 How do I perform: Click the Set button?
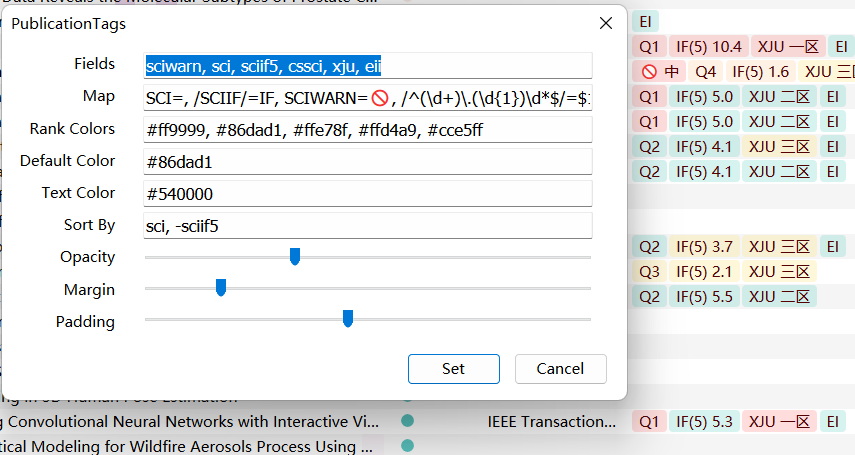pyautogui.click(x=454, y=369)
